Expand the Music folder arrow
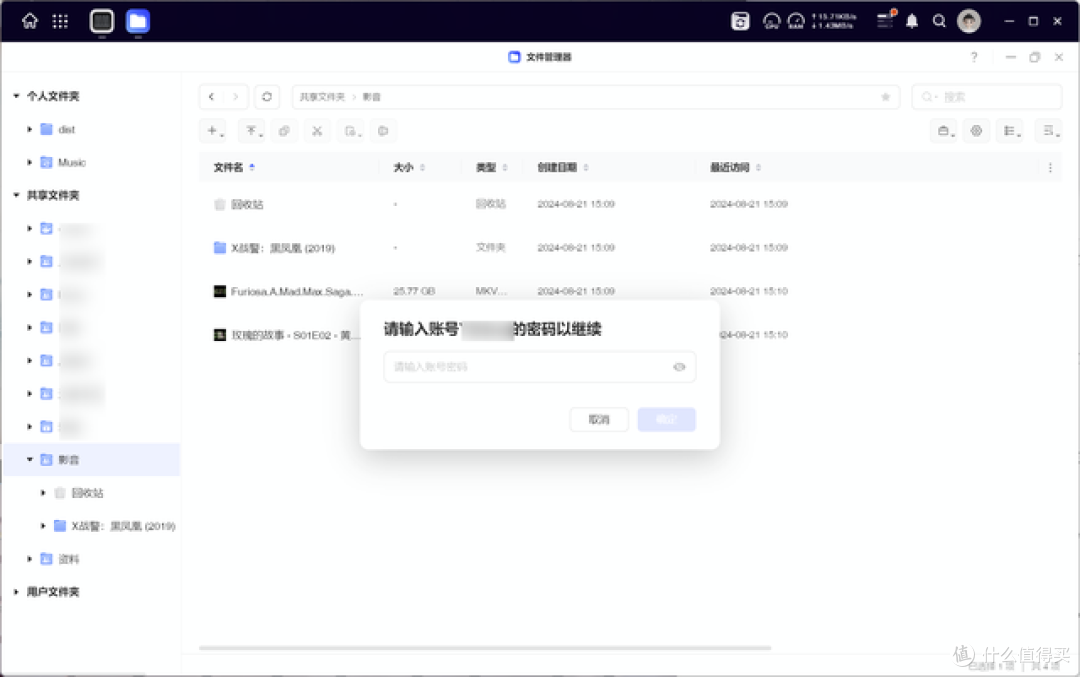This screenshot has width=1080, height=677. (x=30, y=163)
